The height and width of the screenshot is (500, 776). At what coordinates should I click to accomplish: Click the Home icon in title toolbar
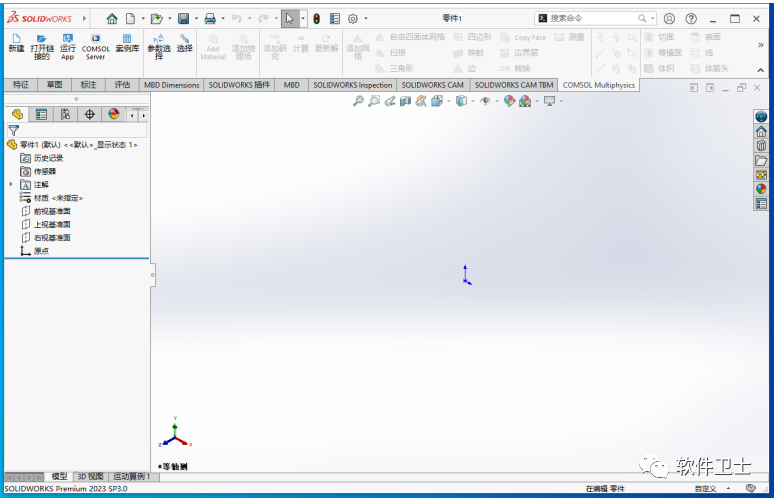pos(112,19)
